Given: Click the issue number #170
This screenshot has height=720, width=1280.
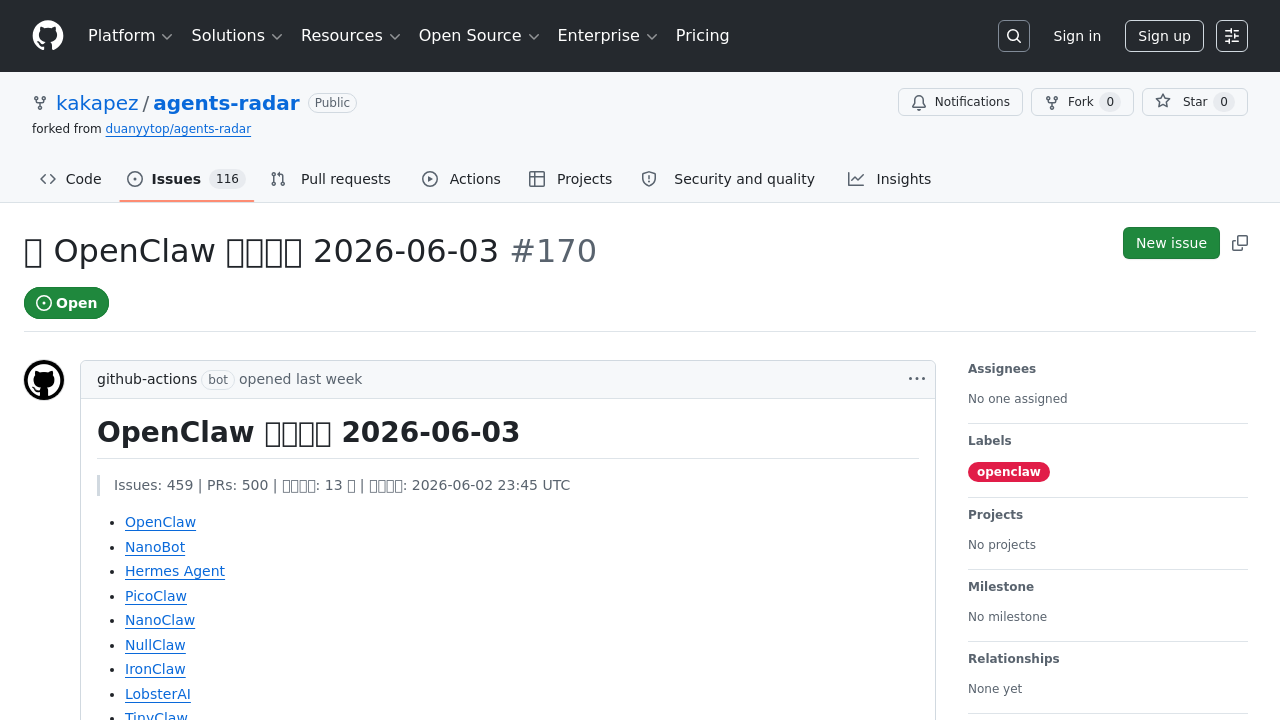Looking at the screenshot, I should 553,251.
